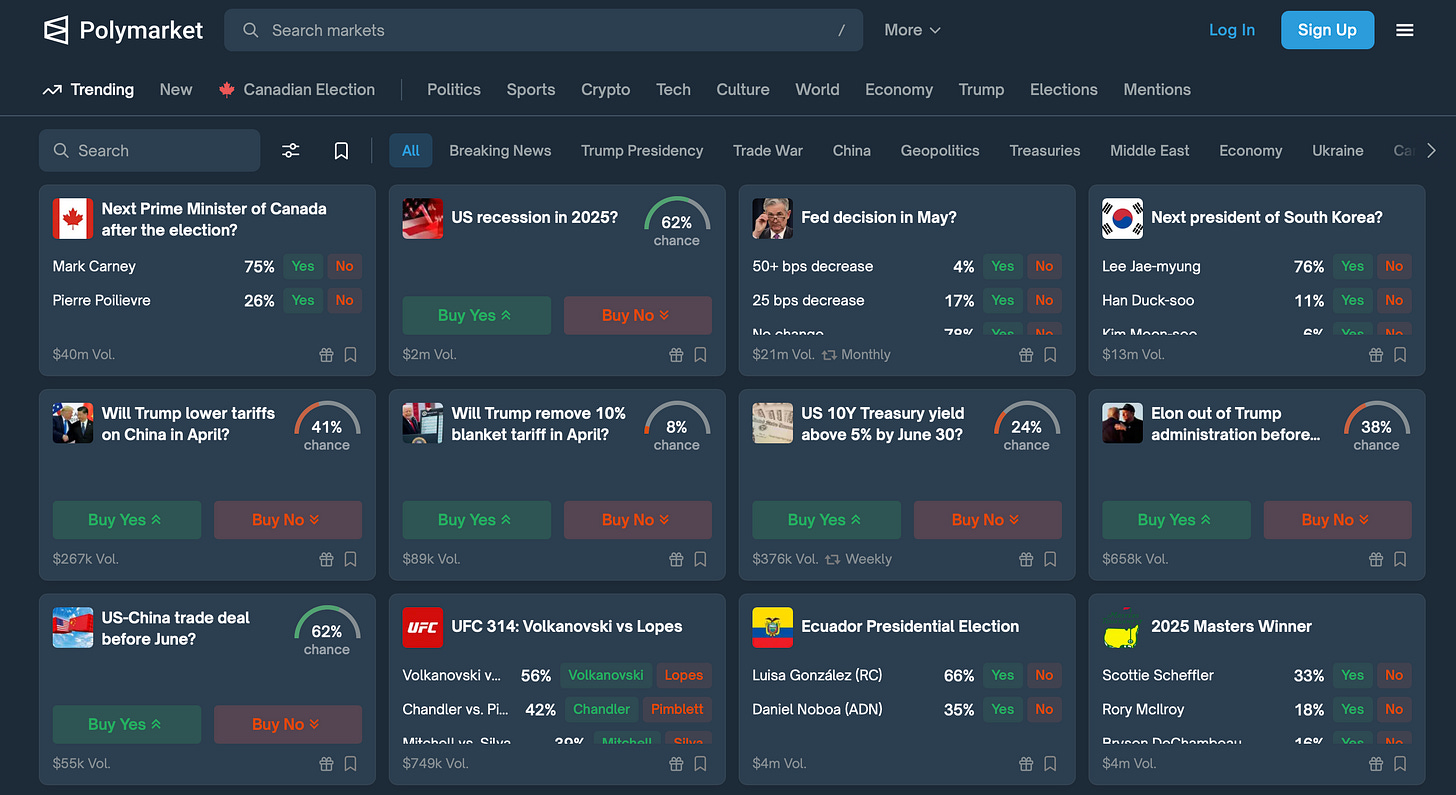This screenshot has width=1456, height=795.
Task: Click gift icon on Trump lower tariffs card
Action: 326,559
